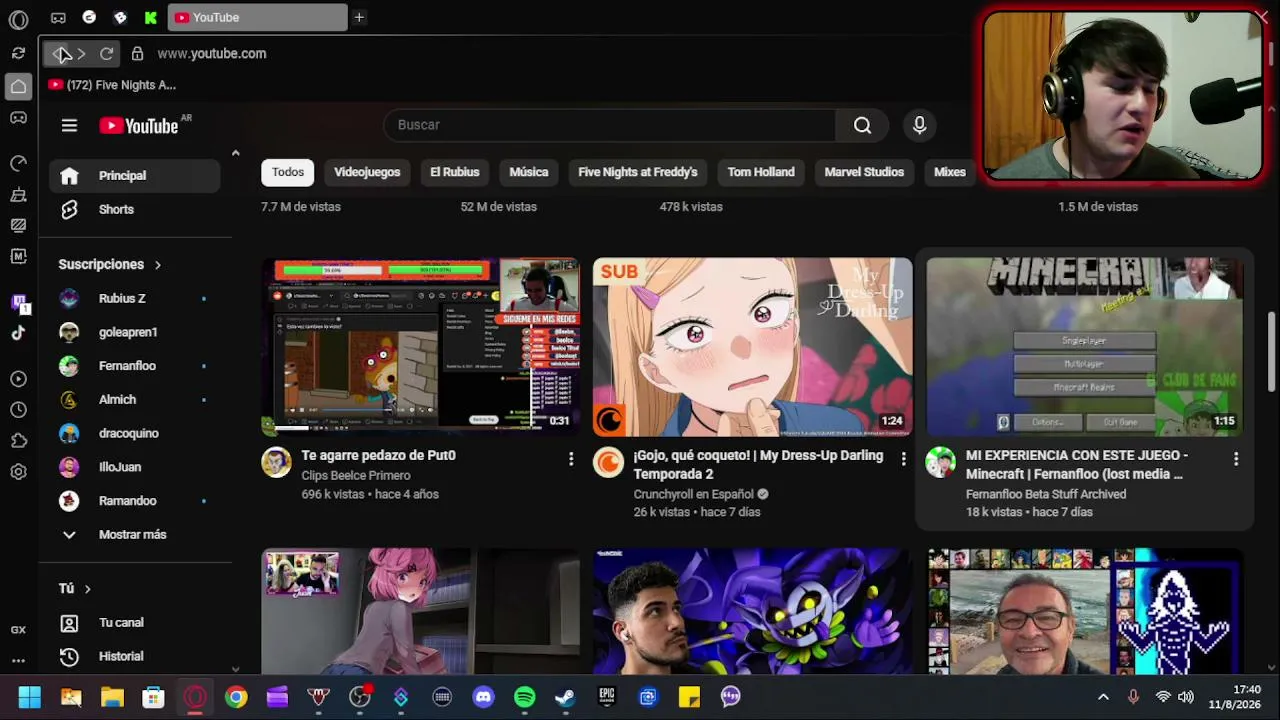Switch to the YouTube tab
This screenshot has height=720, width=1280.
click(x=257, y=17)
